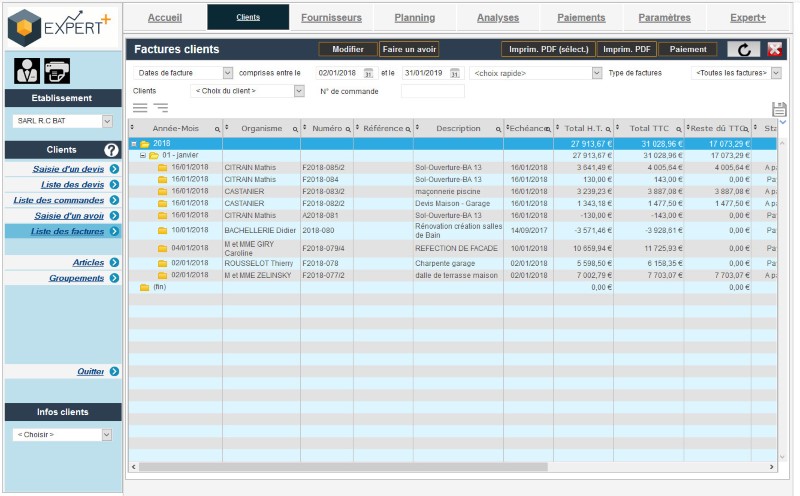The image size is (800, 496).
Task: Open the Choix du client dropdown
Action: (299, 91)
